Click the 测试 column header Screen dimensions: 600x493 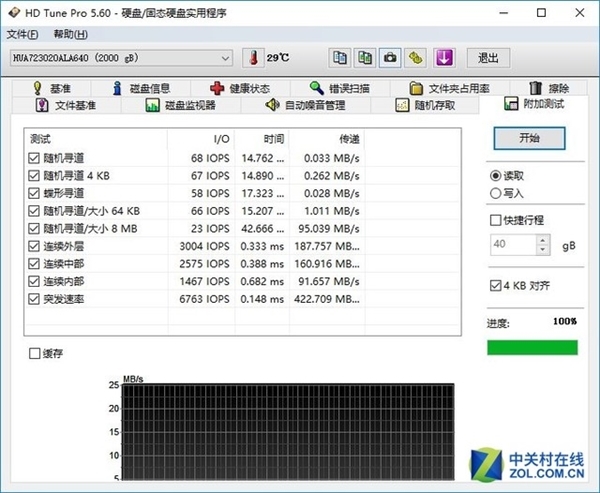click(96, 139)
